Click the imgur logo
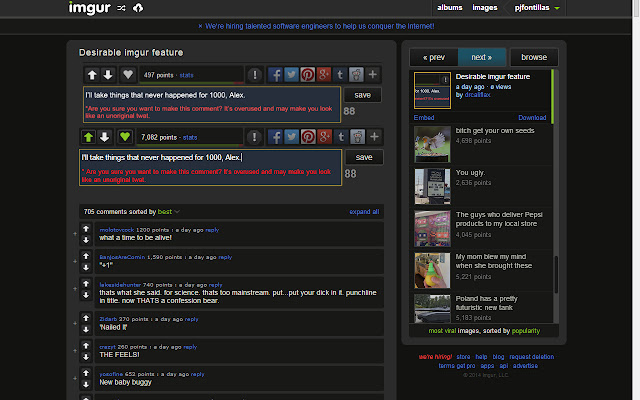 click(x=89, y=8)
